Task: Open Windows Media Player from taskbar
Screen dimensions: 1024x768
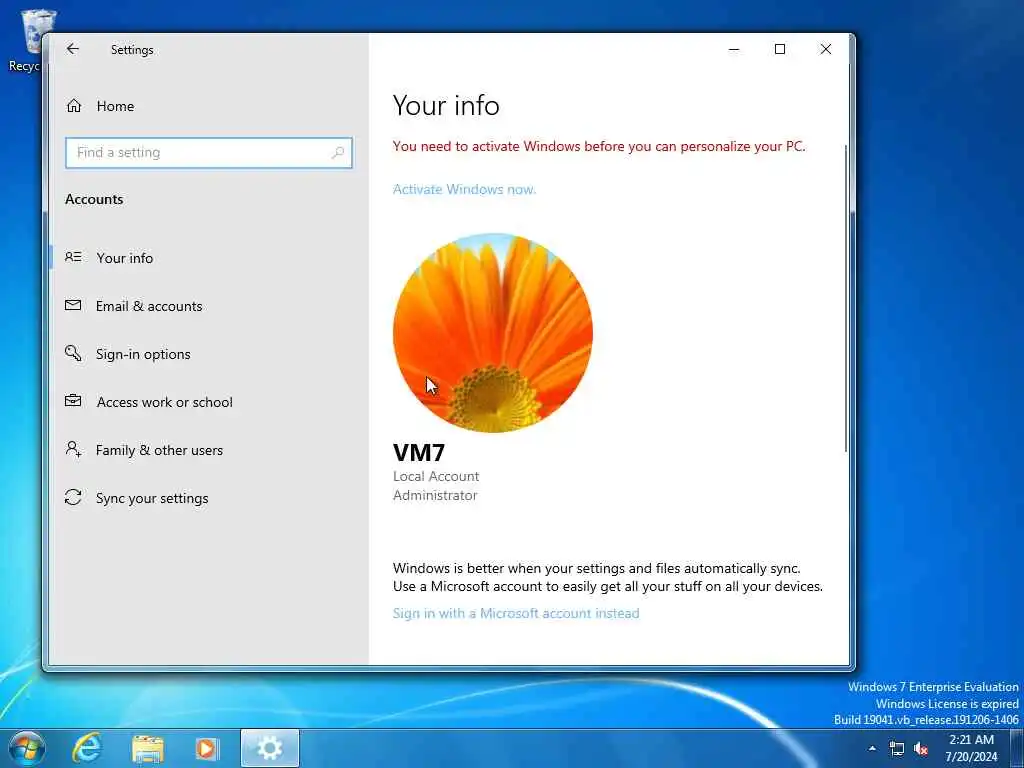Action: click(207, 748)
